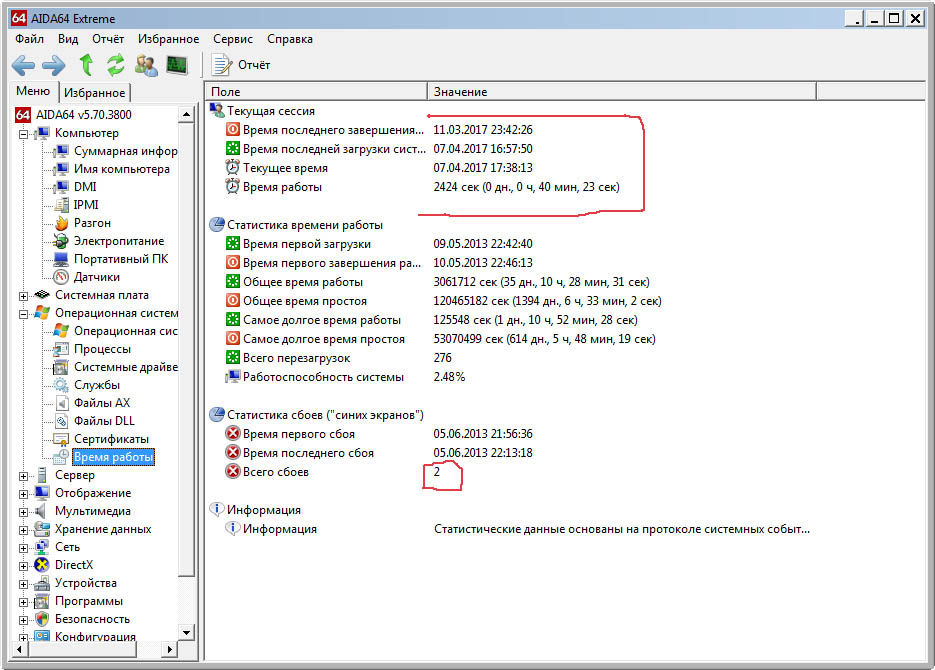This screenshot has height=670, width=935.
Task: Click the Файлы DLL icon
Action: [x=61, y=421]
